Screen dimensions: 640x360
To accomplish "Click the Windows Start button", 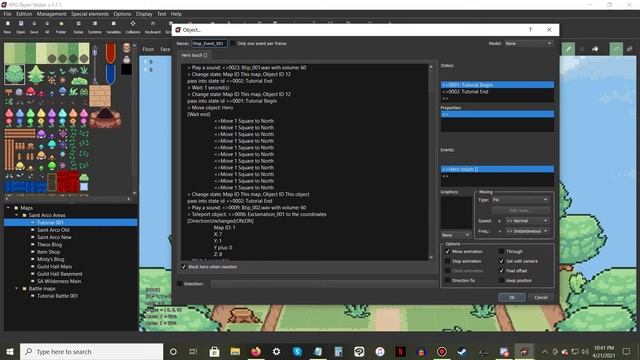I will (10, 351).
